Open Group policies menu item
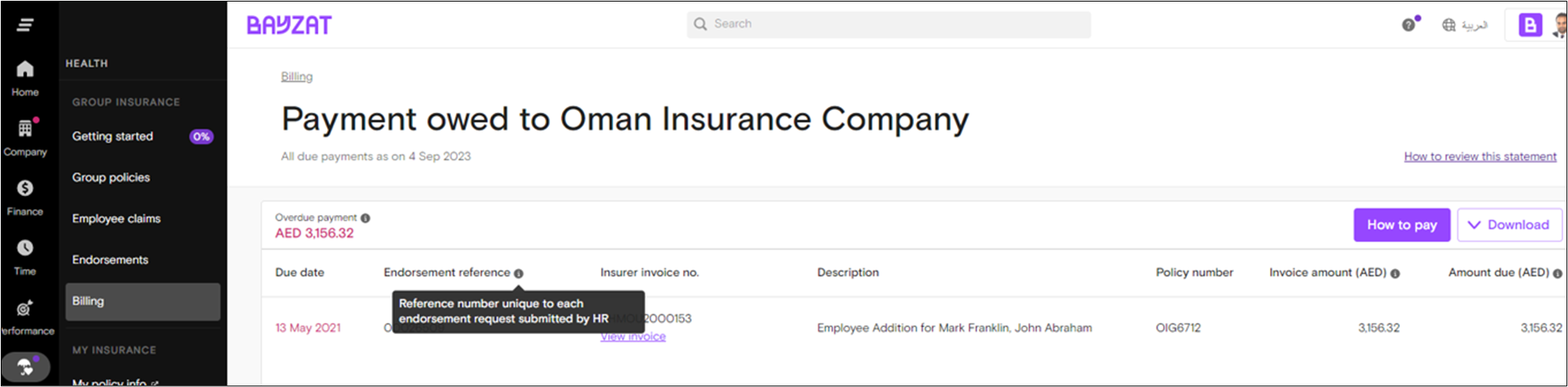1568x387 pixels. tap(111, 177)
